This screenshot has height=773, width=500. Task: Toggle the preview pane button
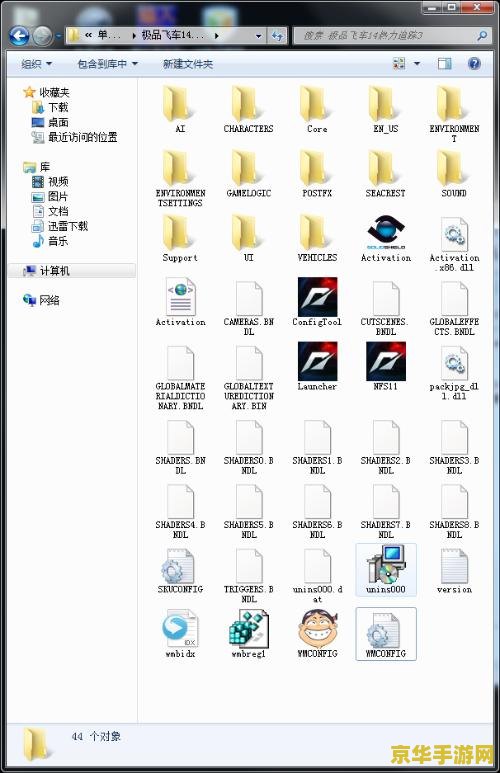pyautogui.click(x=444, y=64)
